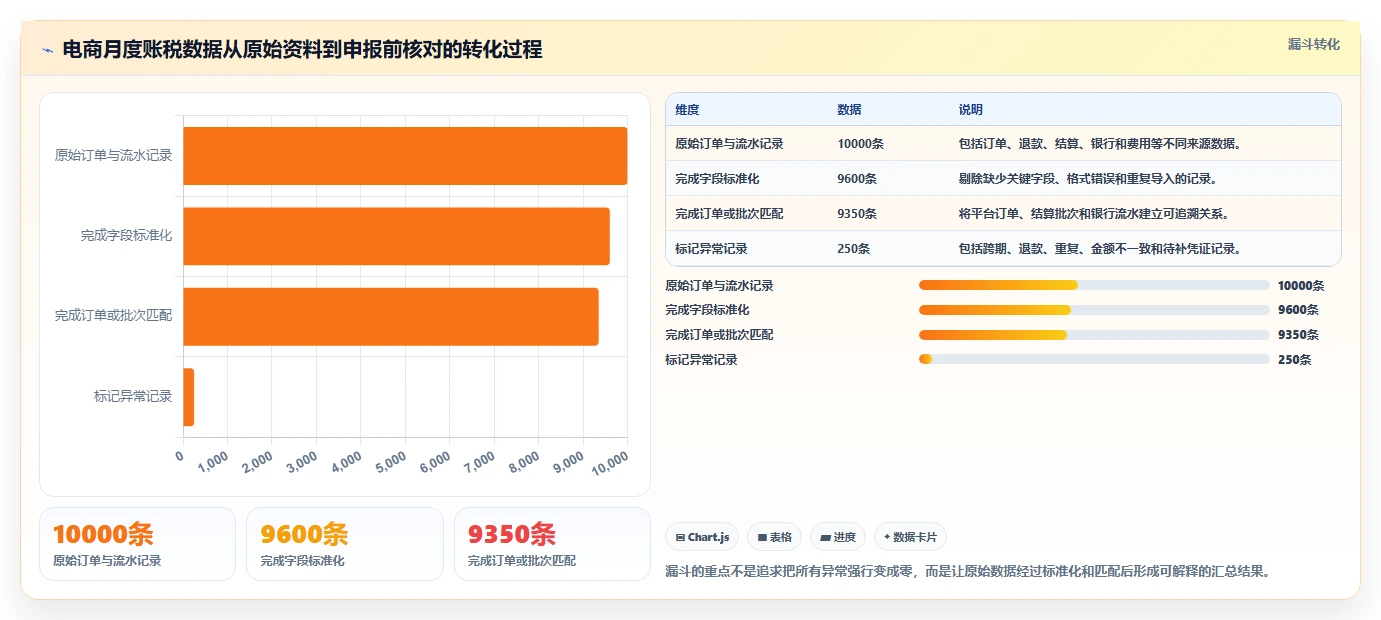Click the 数据 column header
Viewport: 1381px width, 620px height.
[849, 109]
